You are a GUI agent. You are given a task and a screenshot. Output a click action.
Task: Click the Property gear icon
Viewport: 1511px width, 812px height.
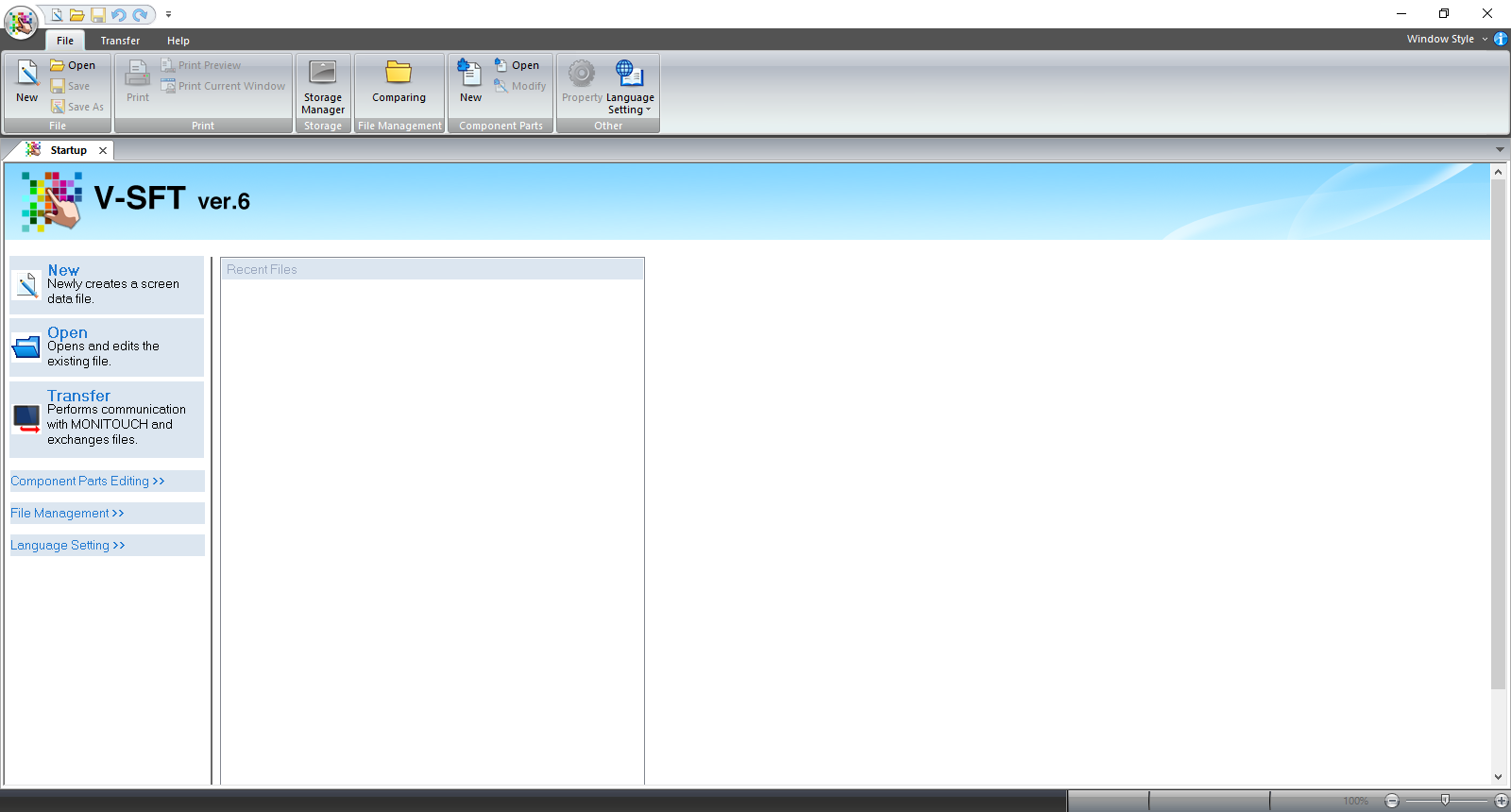pyautogui.click(x=582, y=73)
